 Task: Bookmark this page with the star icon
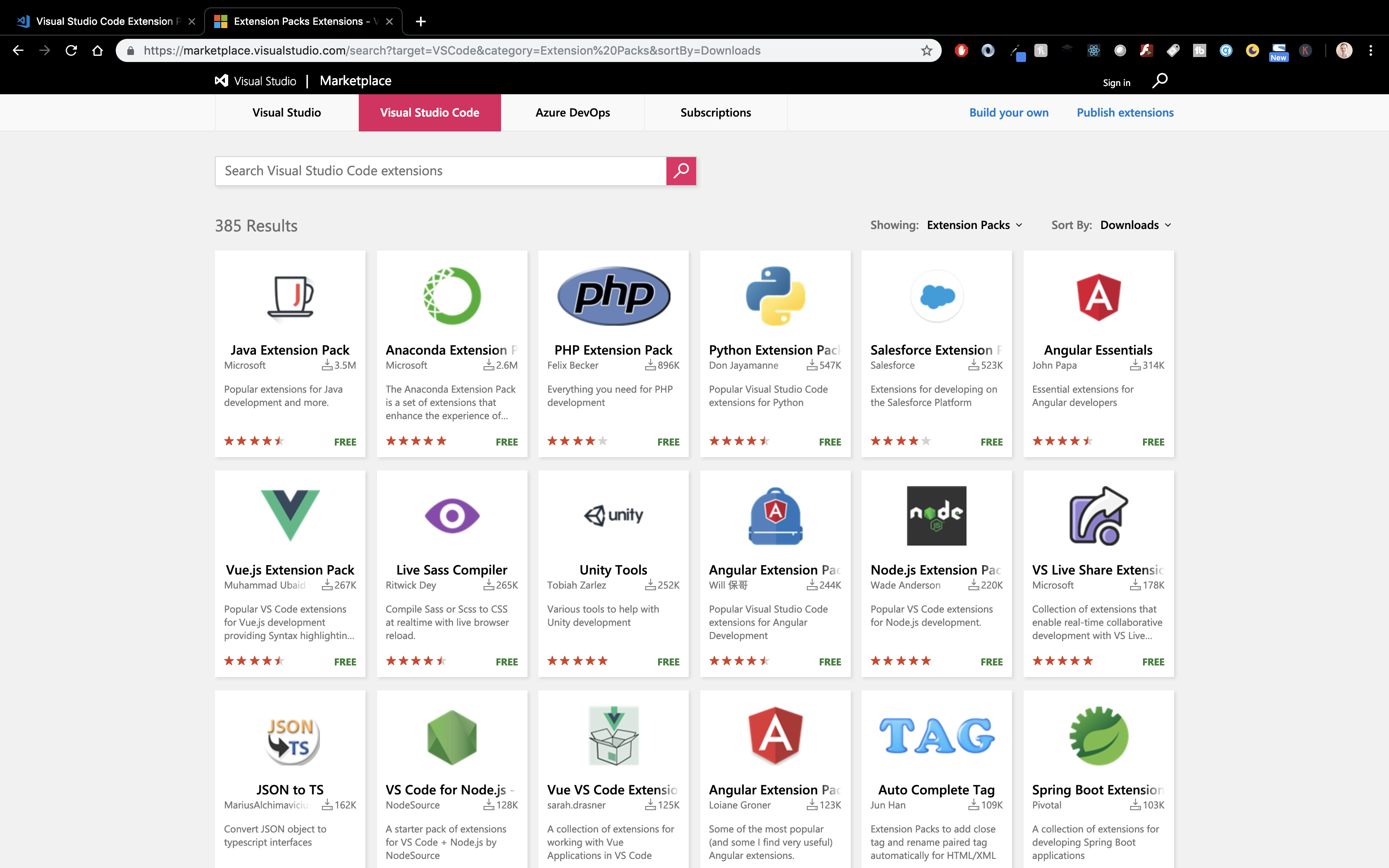[x=926, y=50]
